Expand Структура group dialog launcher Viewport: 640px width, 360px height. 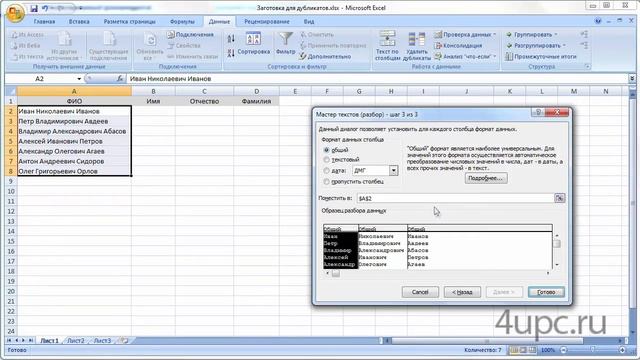(588, 67)
